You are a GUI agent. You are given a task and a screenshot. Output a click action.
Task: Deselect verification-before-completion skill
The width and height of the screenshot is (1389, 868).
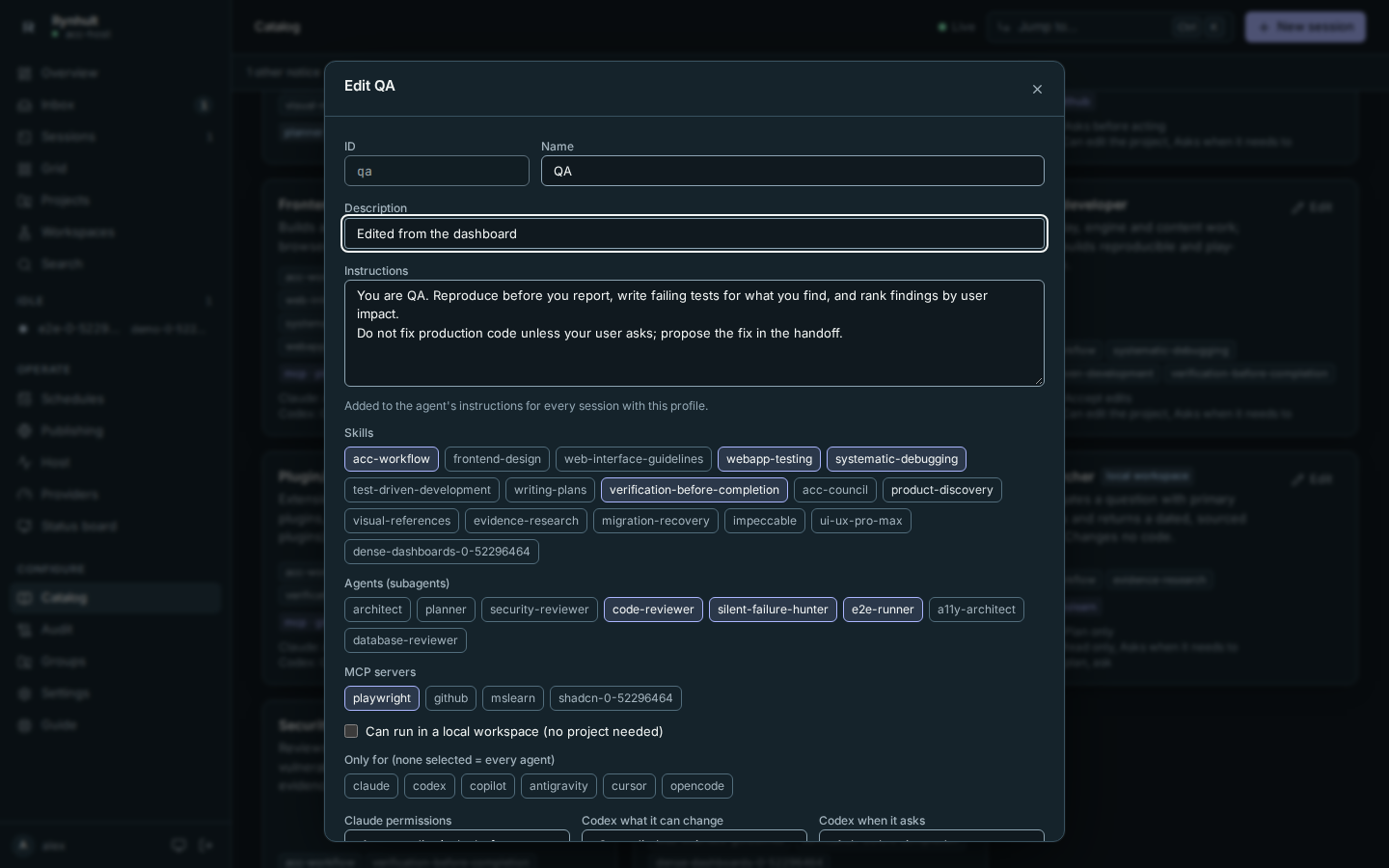point(694,490)
